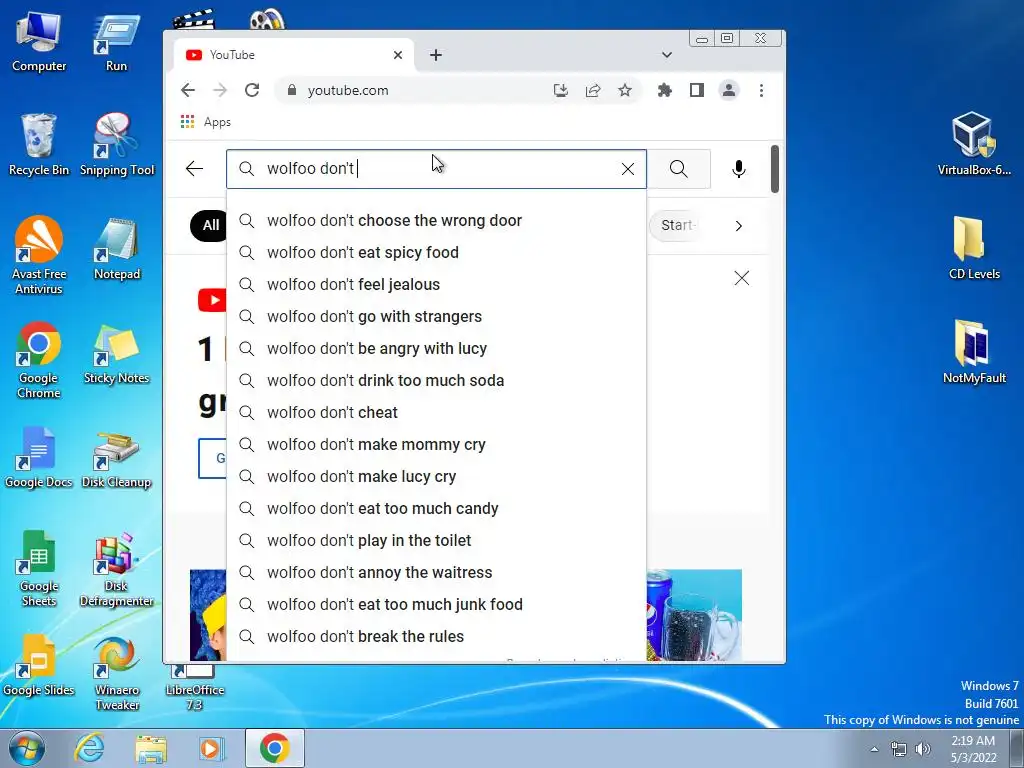The width and height of the screenshot is (1024, 768).
Task: Select suggestion 'wolfoo don't make lucy cry'
Action: pos(437,477)
